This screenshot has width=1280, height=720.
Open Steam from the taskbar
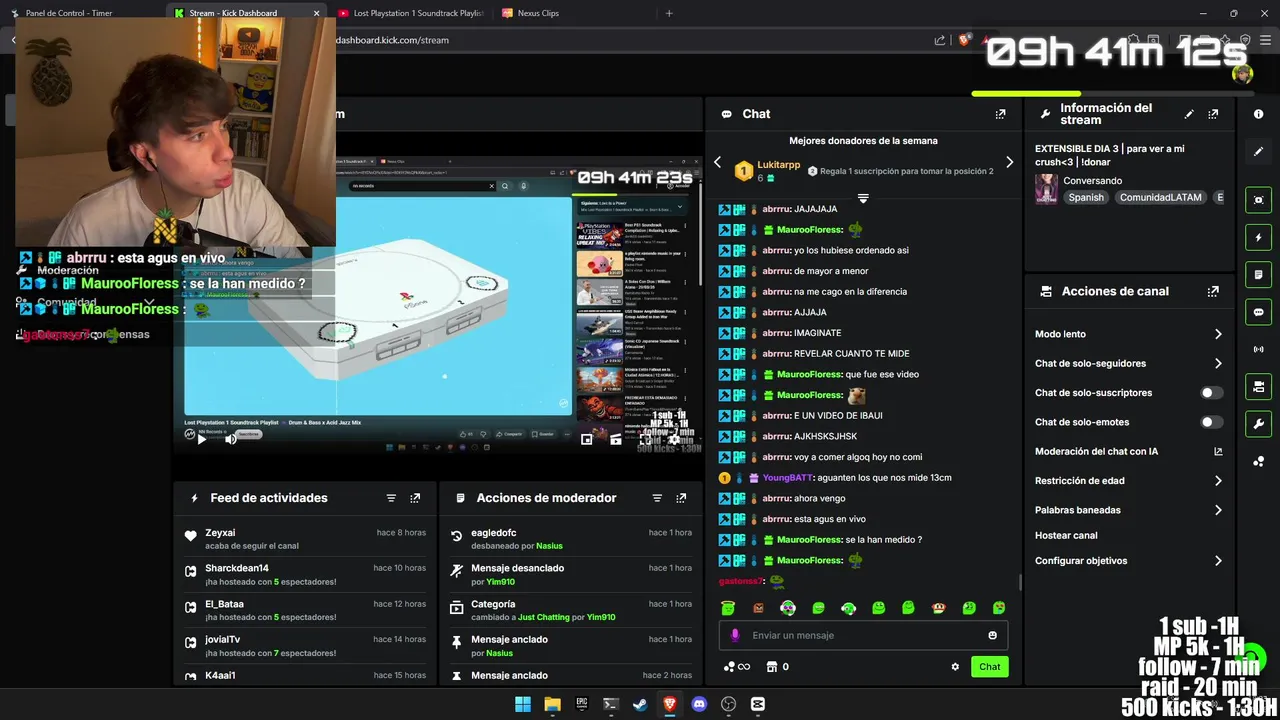640,704
